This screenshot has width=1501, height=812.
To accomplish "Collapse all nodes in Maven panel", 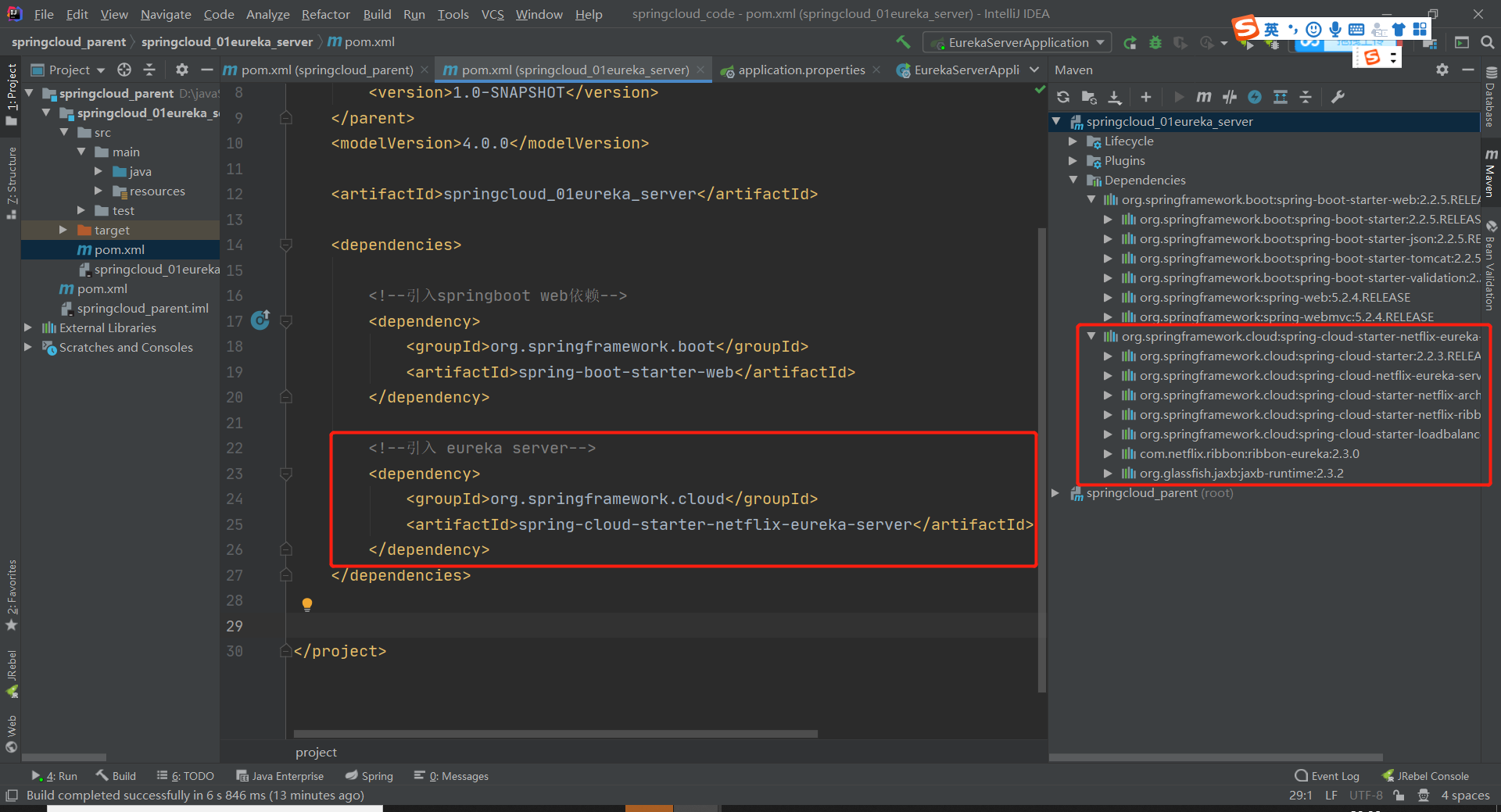I will click(x=1306, y=97).
